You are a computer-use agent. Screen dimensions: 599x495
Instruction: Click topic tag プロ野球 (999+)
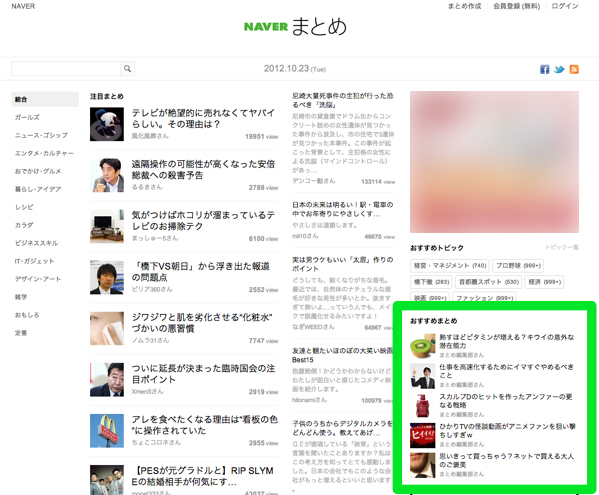pyautogui.click(x=518, y=265)
